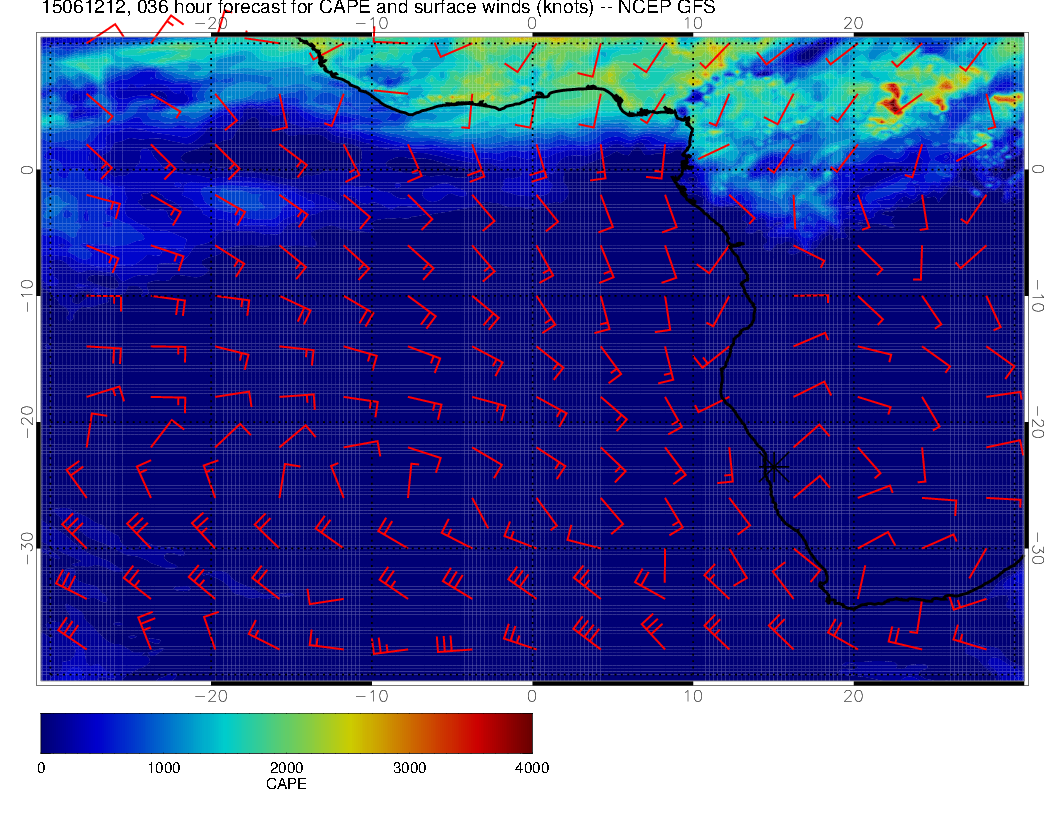This screenshot has width=1056, height=816.
Task: Click the 2000 tick label on the colorbar
Action: pos(286,768)
